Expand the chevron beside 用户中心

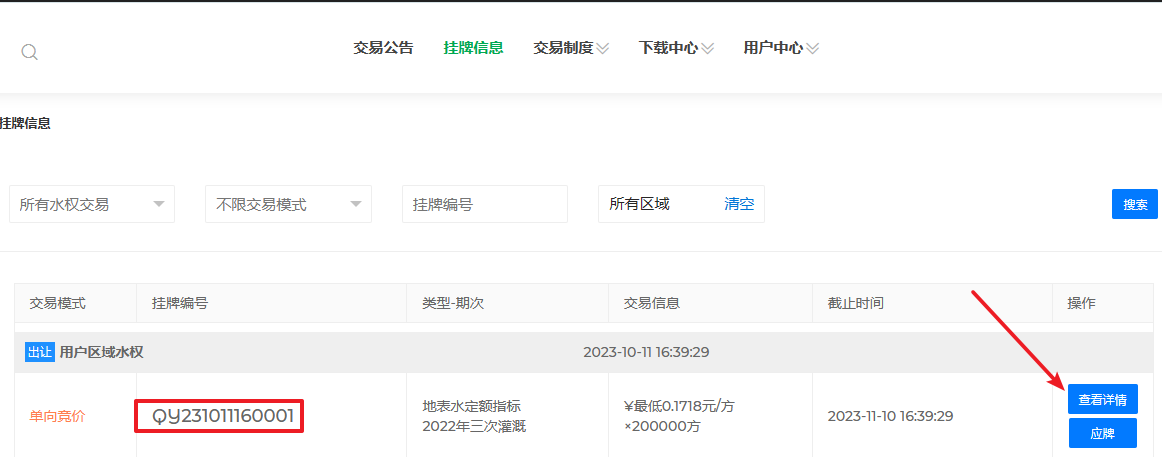click(813, 48)
